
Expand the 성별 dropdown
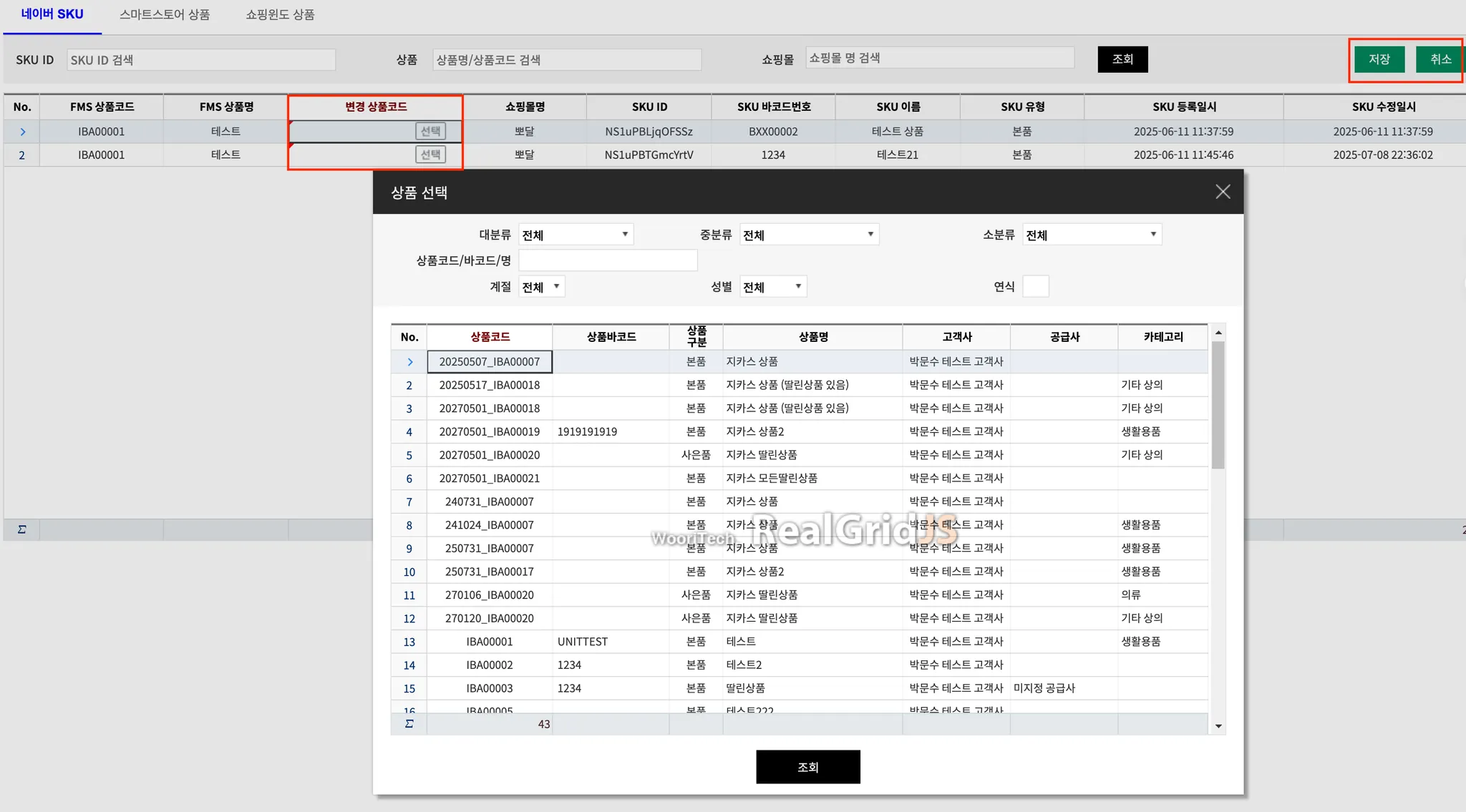[x=773, y=287]
